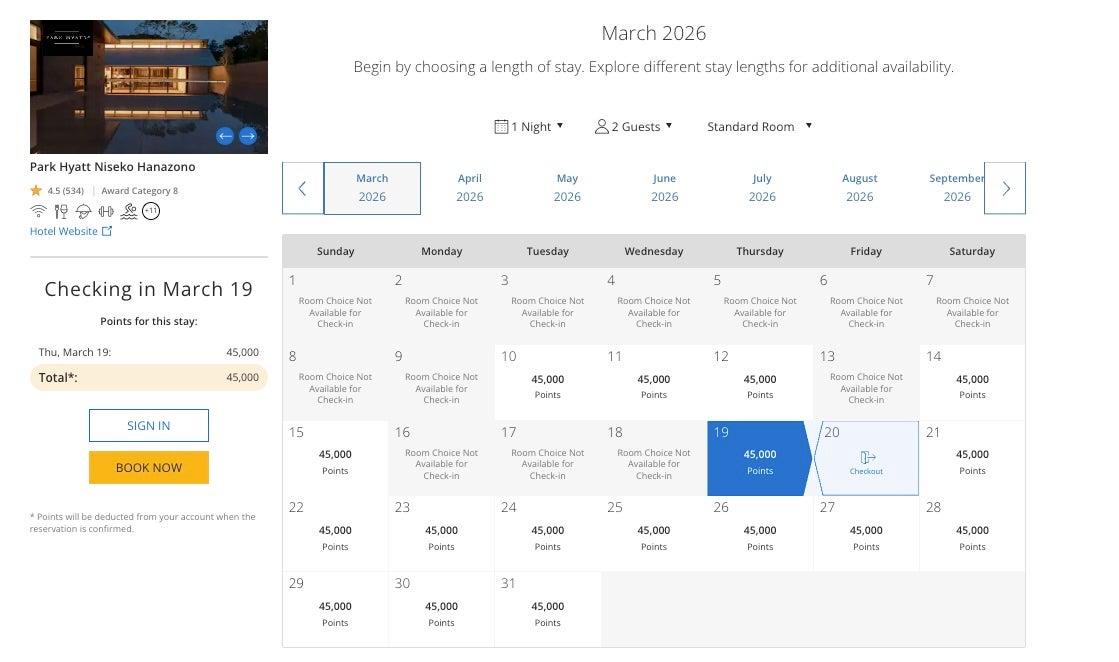Switch to the April 2026 tab
Screen dimensions: 1119x662
coord(470,188)
